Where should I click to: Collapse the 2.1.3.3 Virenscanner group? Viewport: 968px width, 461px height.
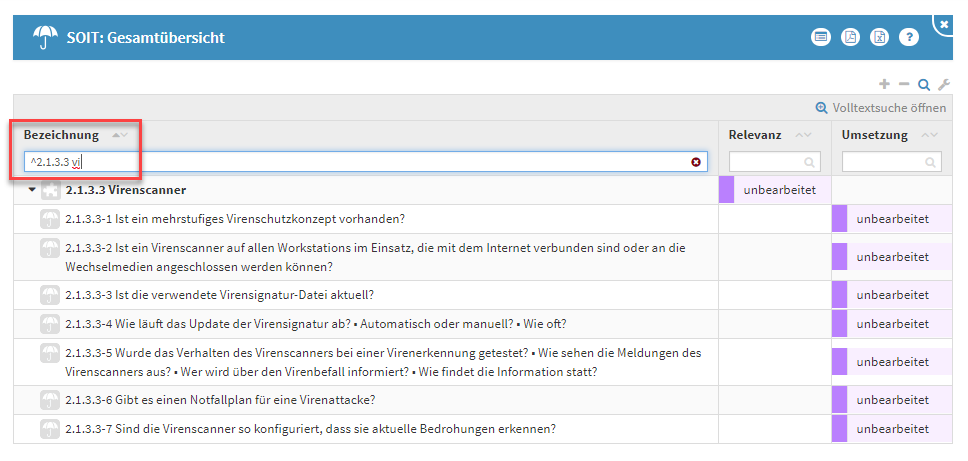pyautogui.click(x=31, y=190)
